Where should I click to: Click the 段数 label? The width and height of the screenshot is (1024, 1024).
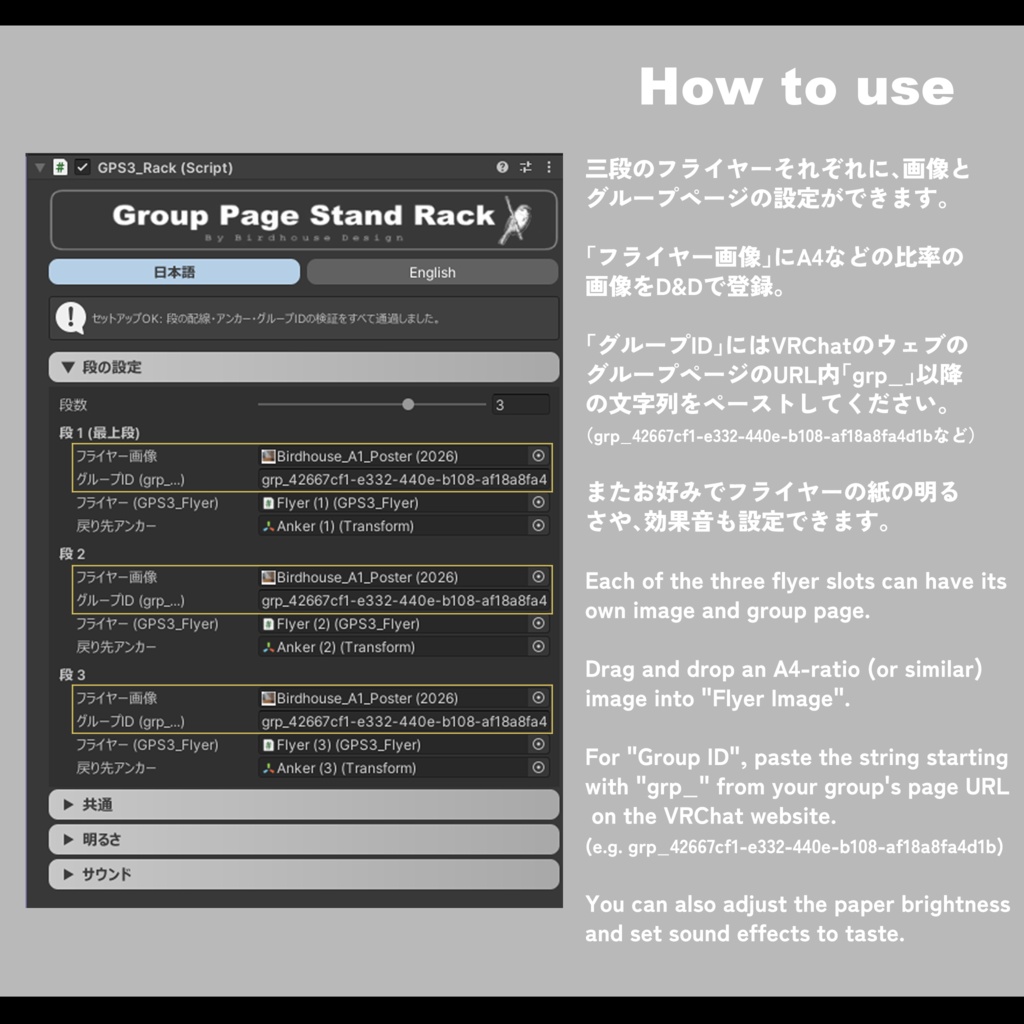[72, 405]
